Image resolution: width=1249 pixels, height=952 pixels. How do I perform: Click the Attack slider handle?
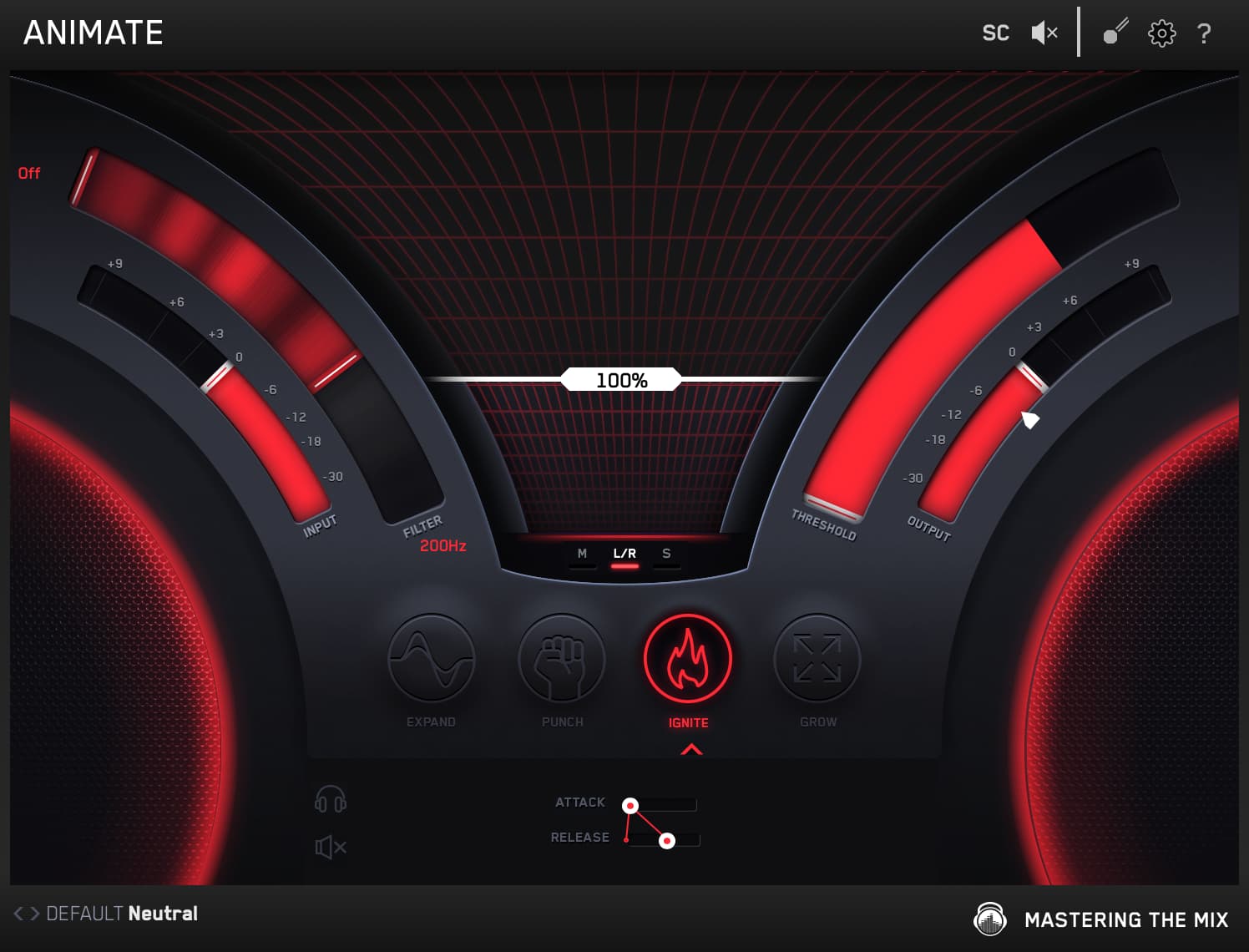(x=630, y=806)
